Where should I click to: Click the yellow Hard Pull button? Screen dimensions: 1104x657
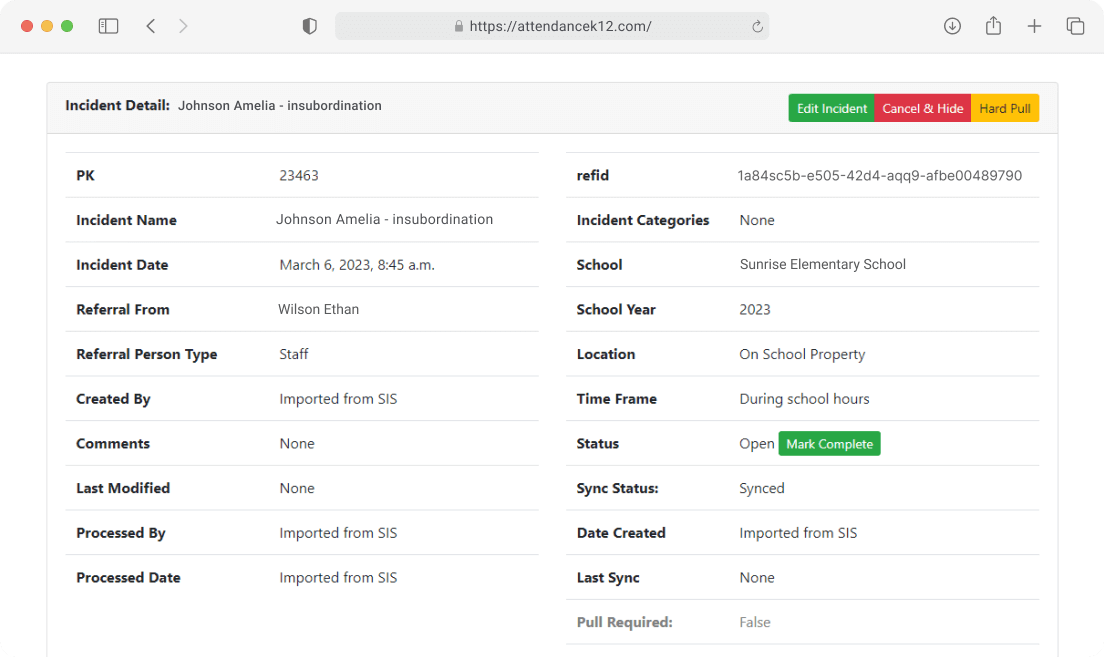click(1005, 108)
